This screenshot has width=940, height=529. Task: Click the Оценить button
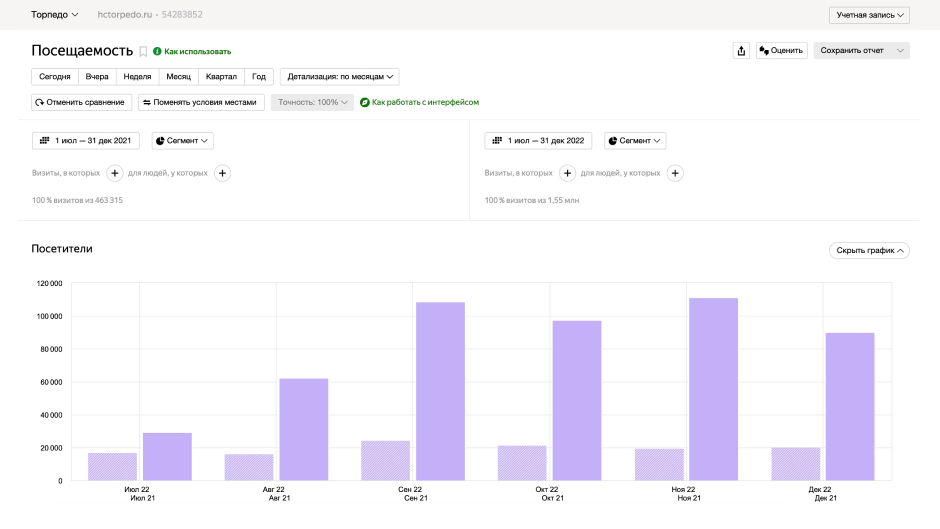pyautogui.click(x=782, y=51)
